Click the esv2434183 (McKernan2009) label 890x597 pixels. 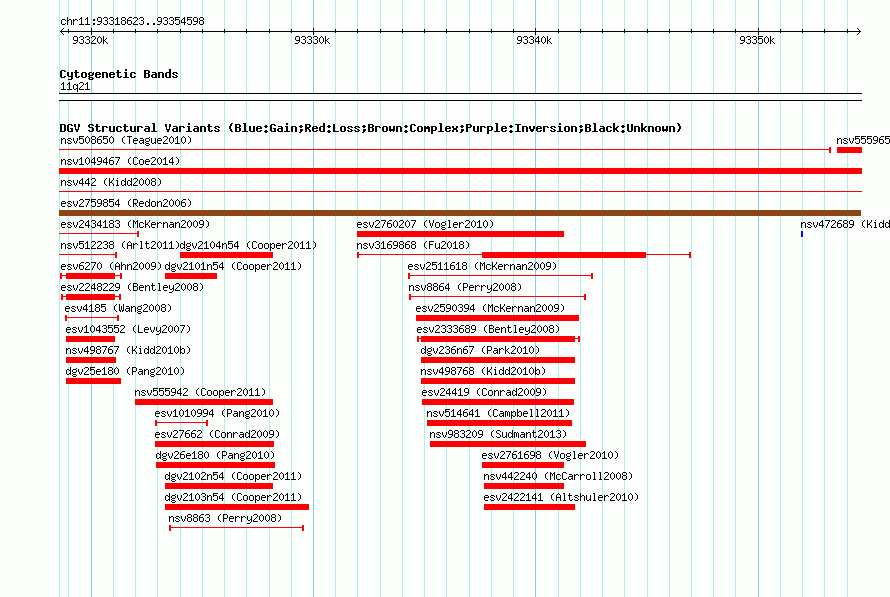[135, 224]
